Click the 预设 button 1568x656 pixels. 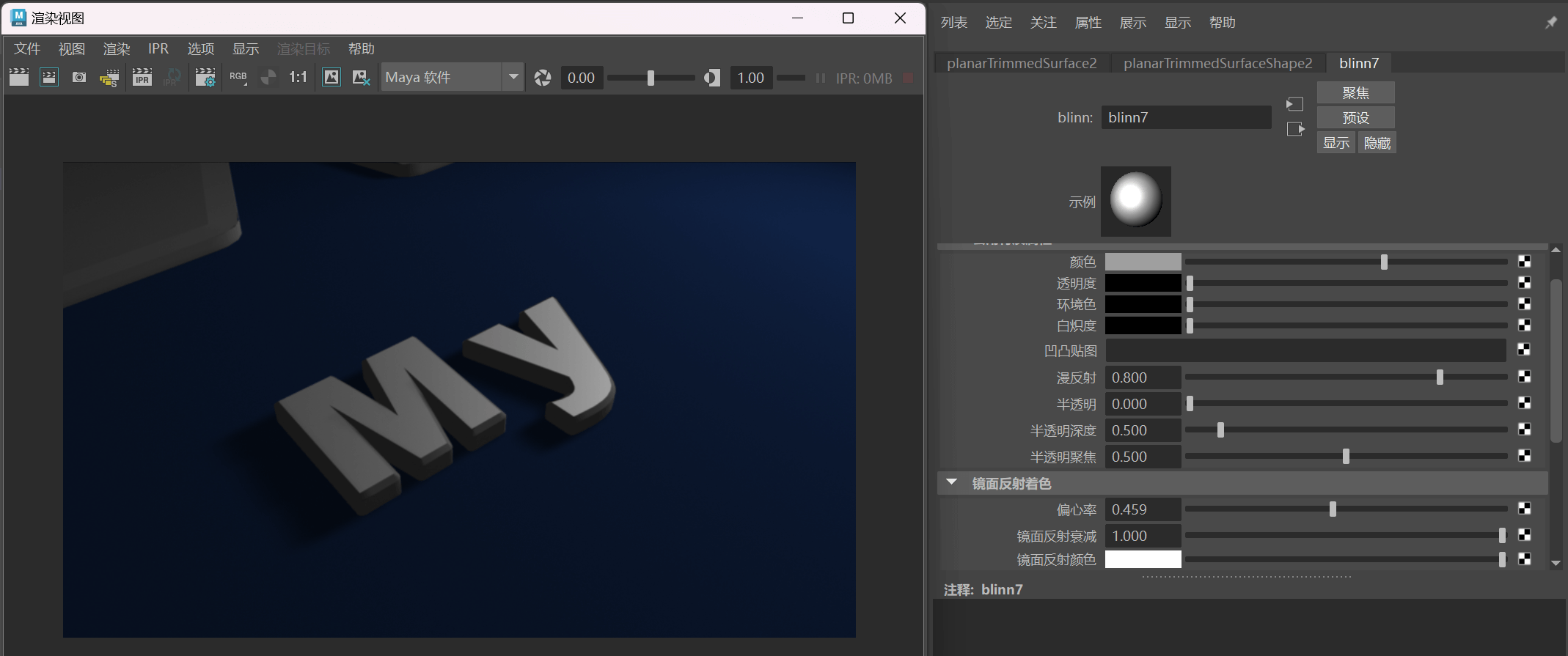[x=1356, y=118]
